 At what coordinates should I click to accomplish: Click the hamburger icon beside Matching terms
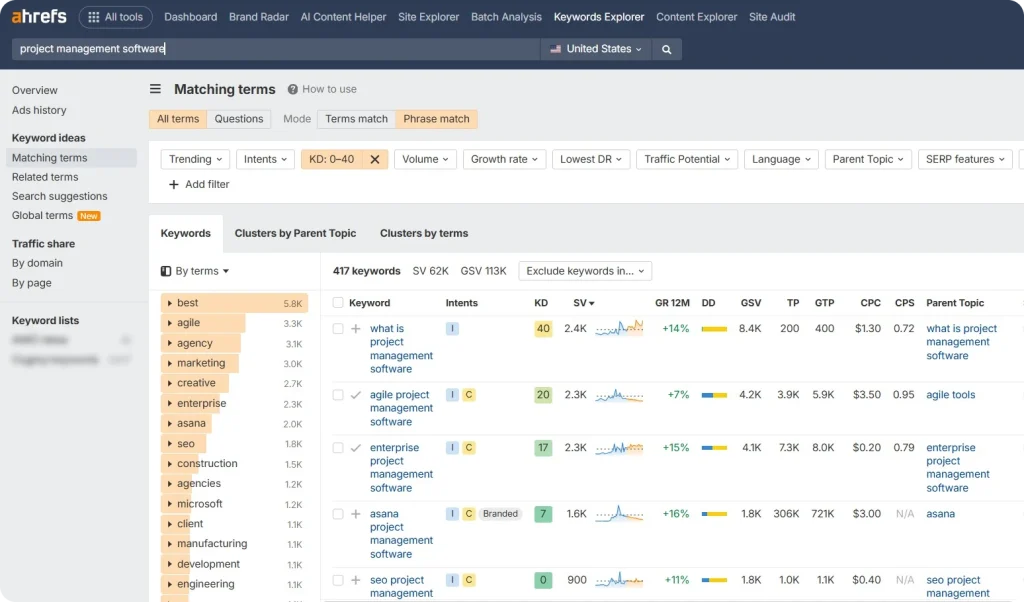click(157, 89)
